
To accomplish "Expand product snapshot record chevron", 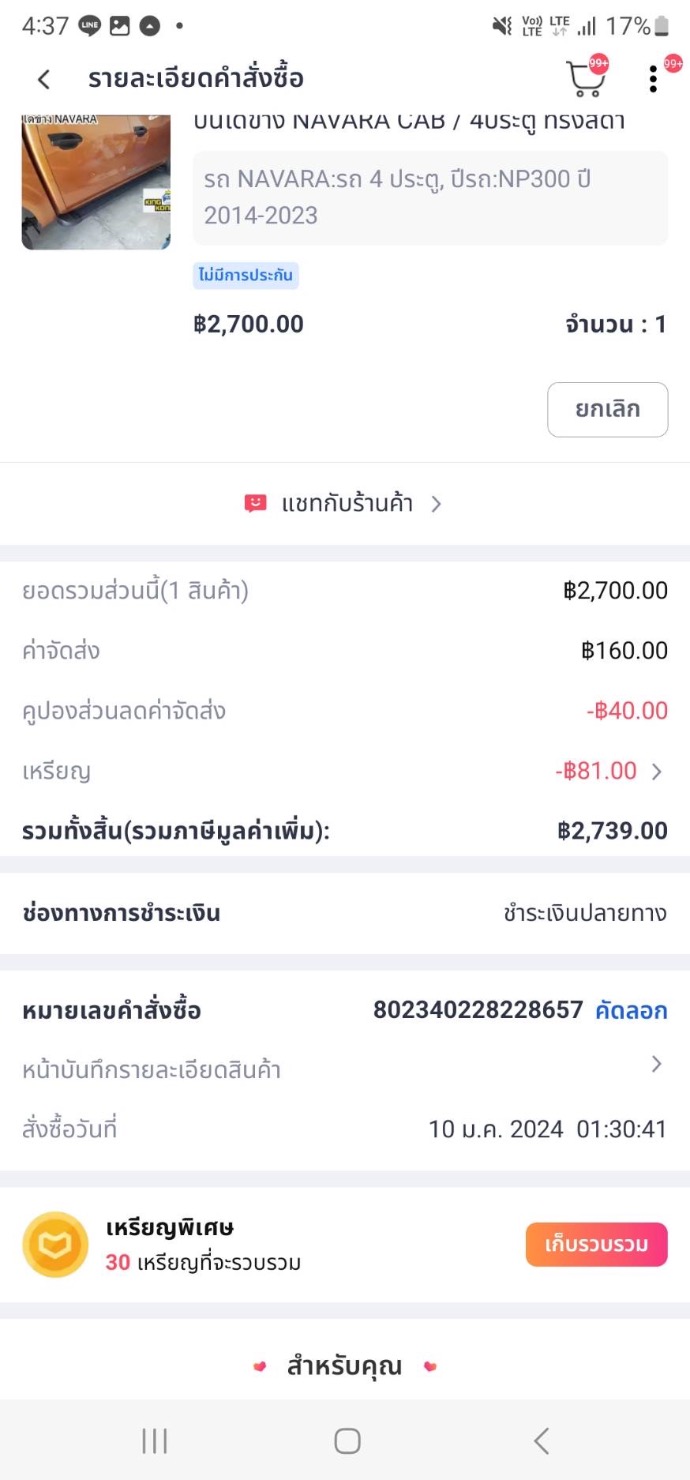I will tap(657, 1064).
